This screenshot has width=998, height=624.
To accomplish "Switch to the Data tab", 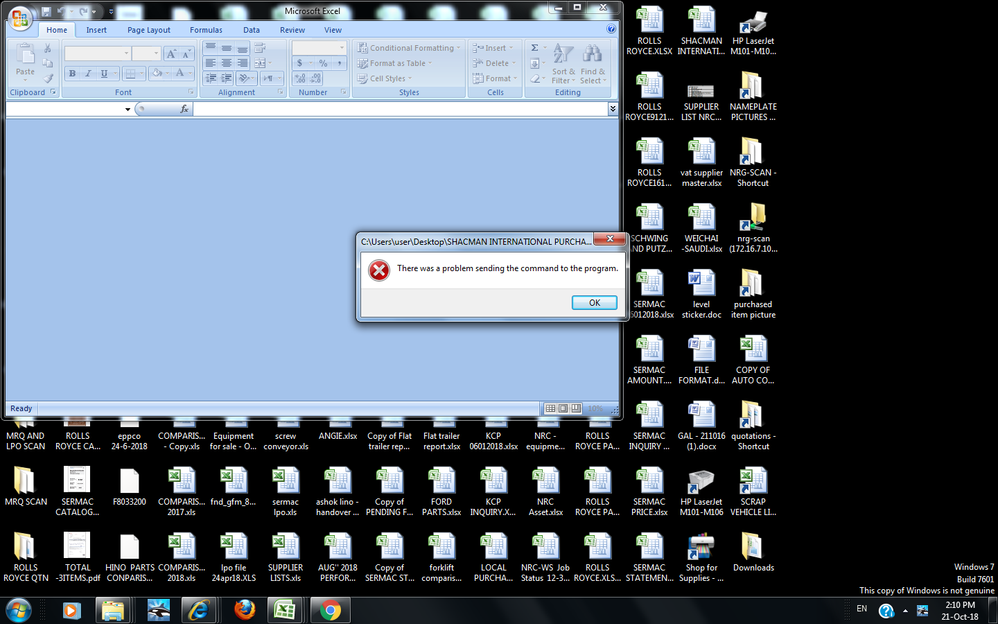I will (x=251, y=30).
